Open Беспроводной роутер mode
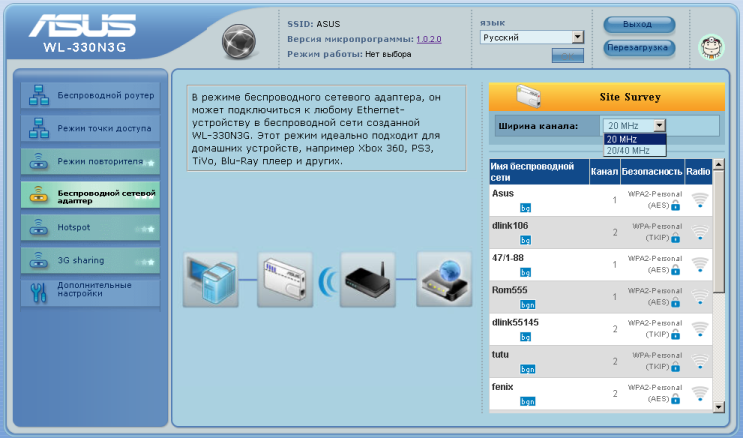Screen dimensions: 743x438 [90, 95]
